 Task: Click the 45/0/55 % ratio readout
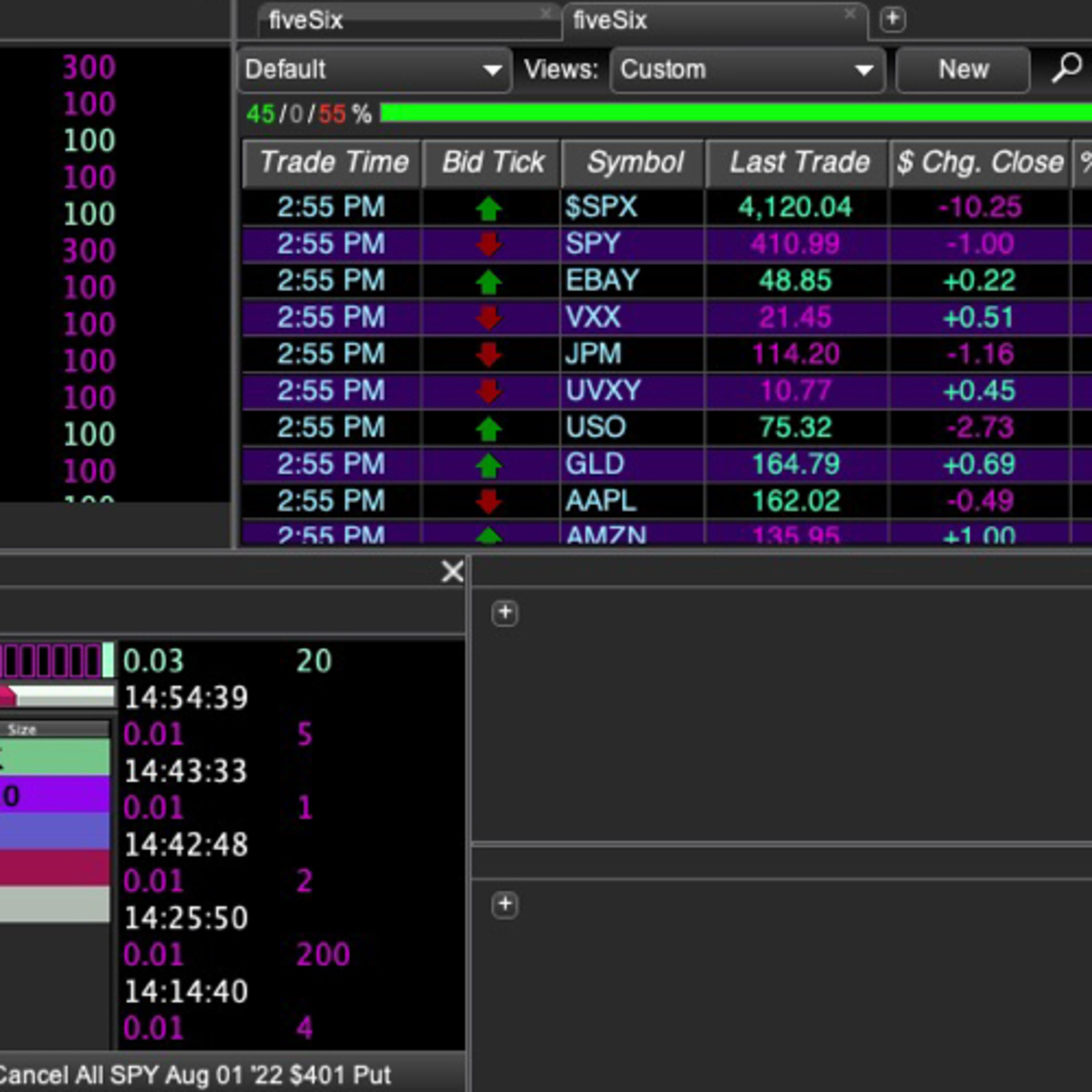point(309,114)
